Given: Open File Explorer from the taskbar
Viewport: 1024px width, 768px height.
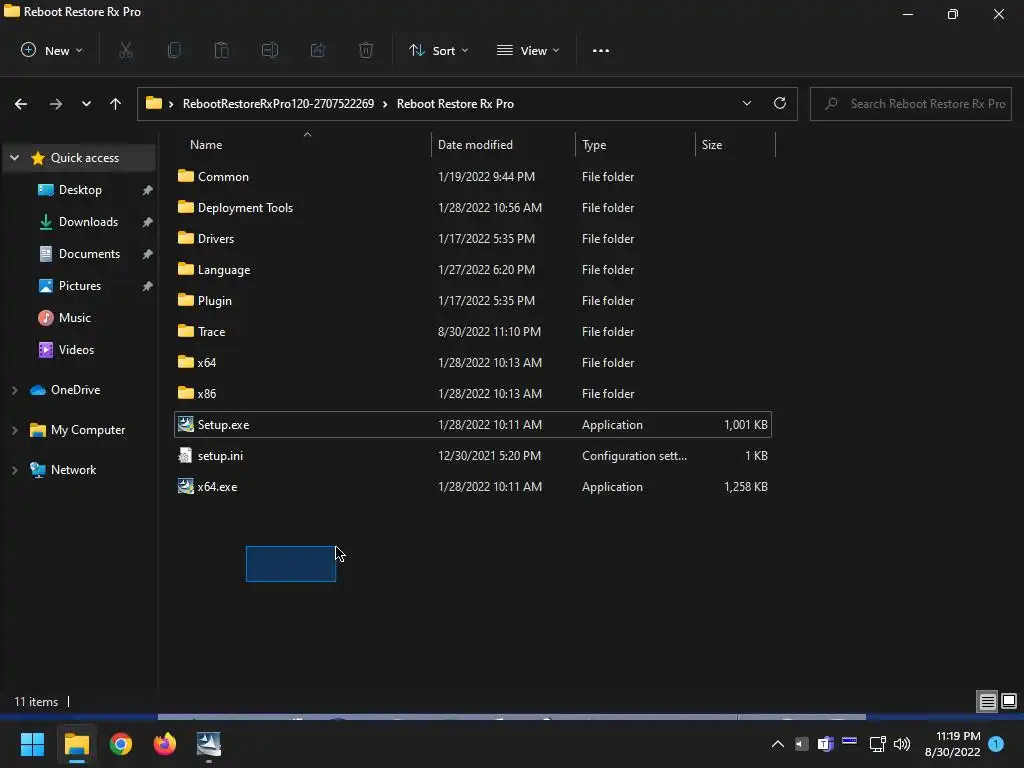Looking at the screenshot, I should coord(76,744).
